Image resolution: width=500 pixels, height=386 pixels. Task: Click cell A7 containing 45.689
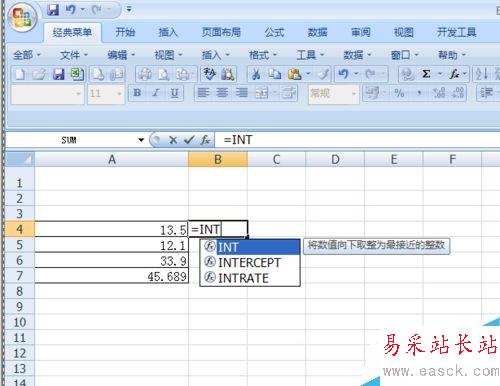point(112,276)
